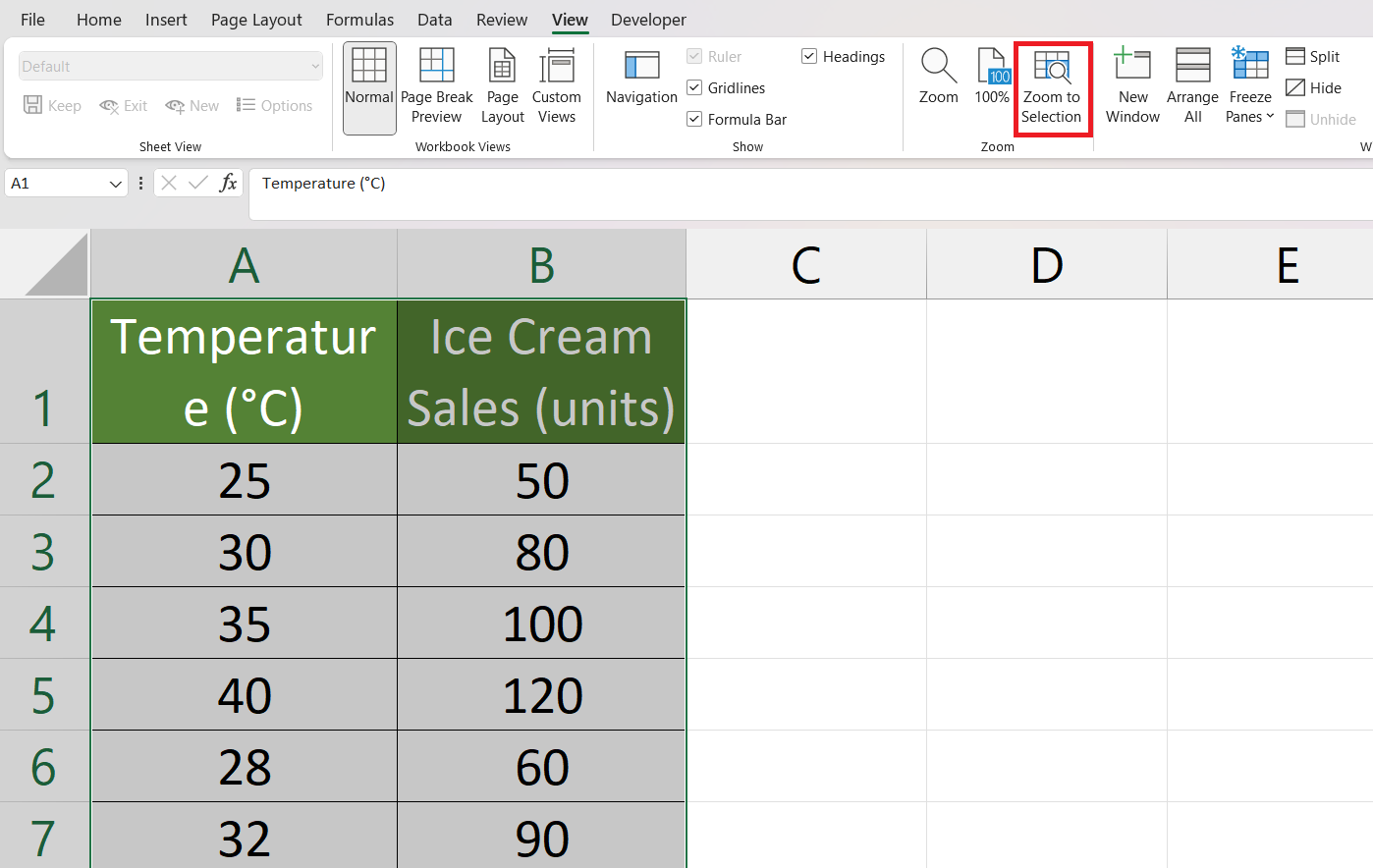This screenshot has height=868, width=1373.
Task: Open the Default sheet view dropdown
Action: click(171, 67)
